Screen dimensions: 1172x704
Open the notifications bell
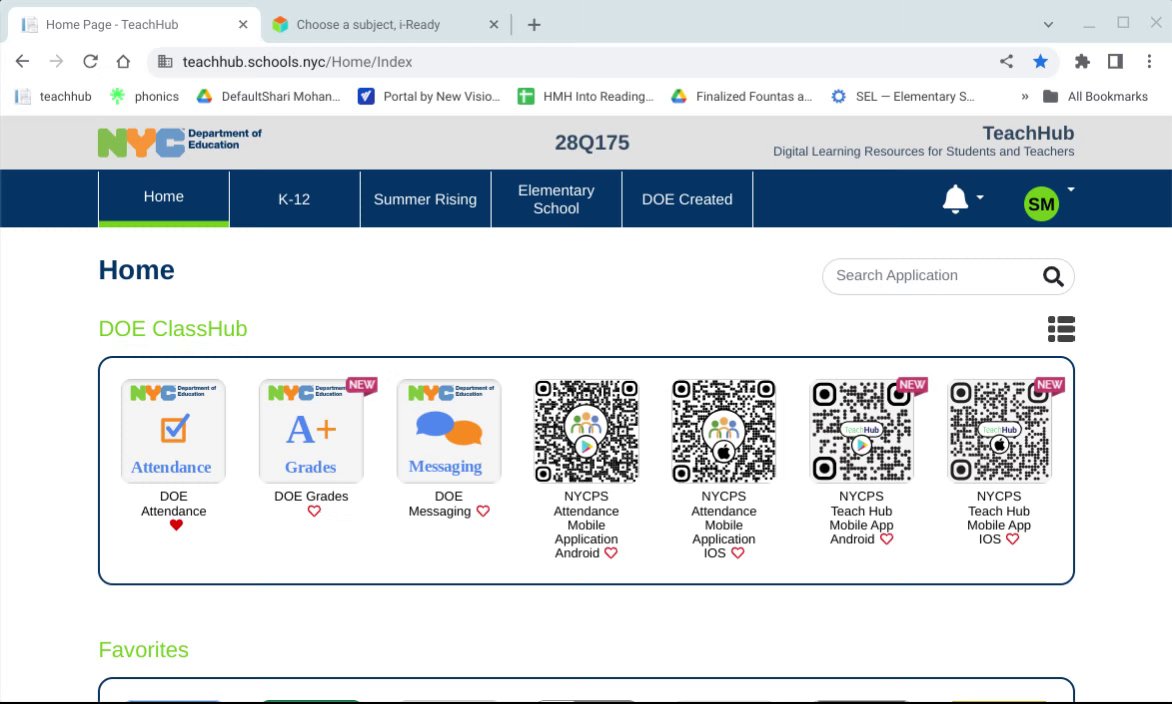(x=954, y=199)
